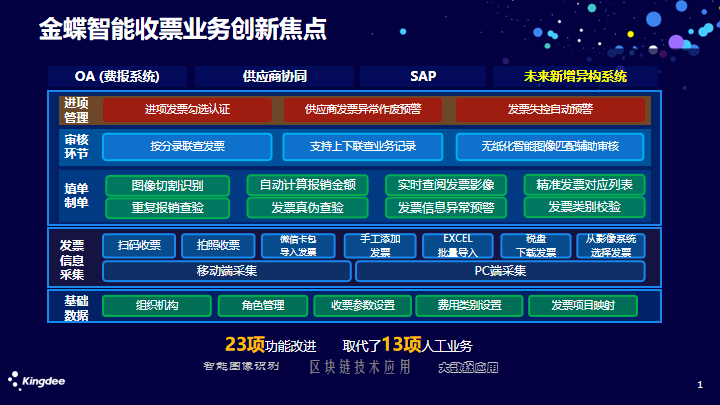720x405 pixels.
Task: Click the 智能图像识别 caption
Action: tap(242, 366)
